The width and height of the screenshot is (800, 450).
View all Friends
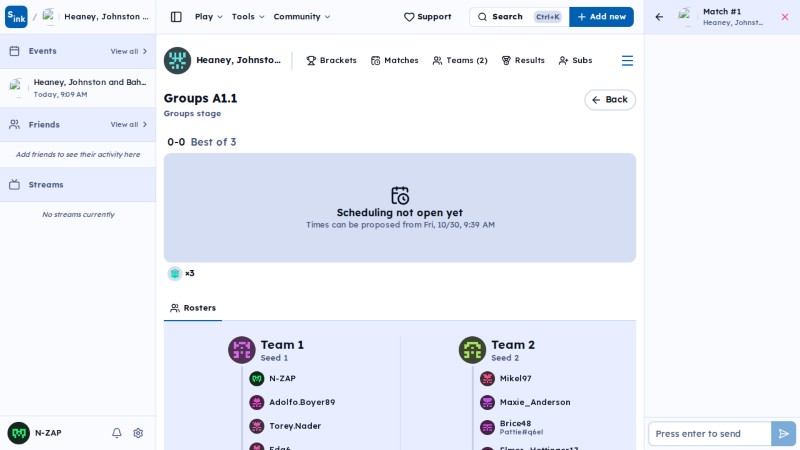[x=129, y=124]
